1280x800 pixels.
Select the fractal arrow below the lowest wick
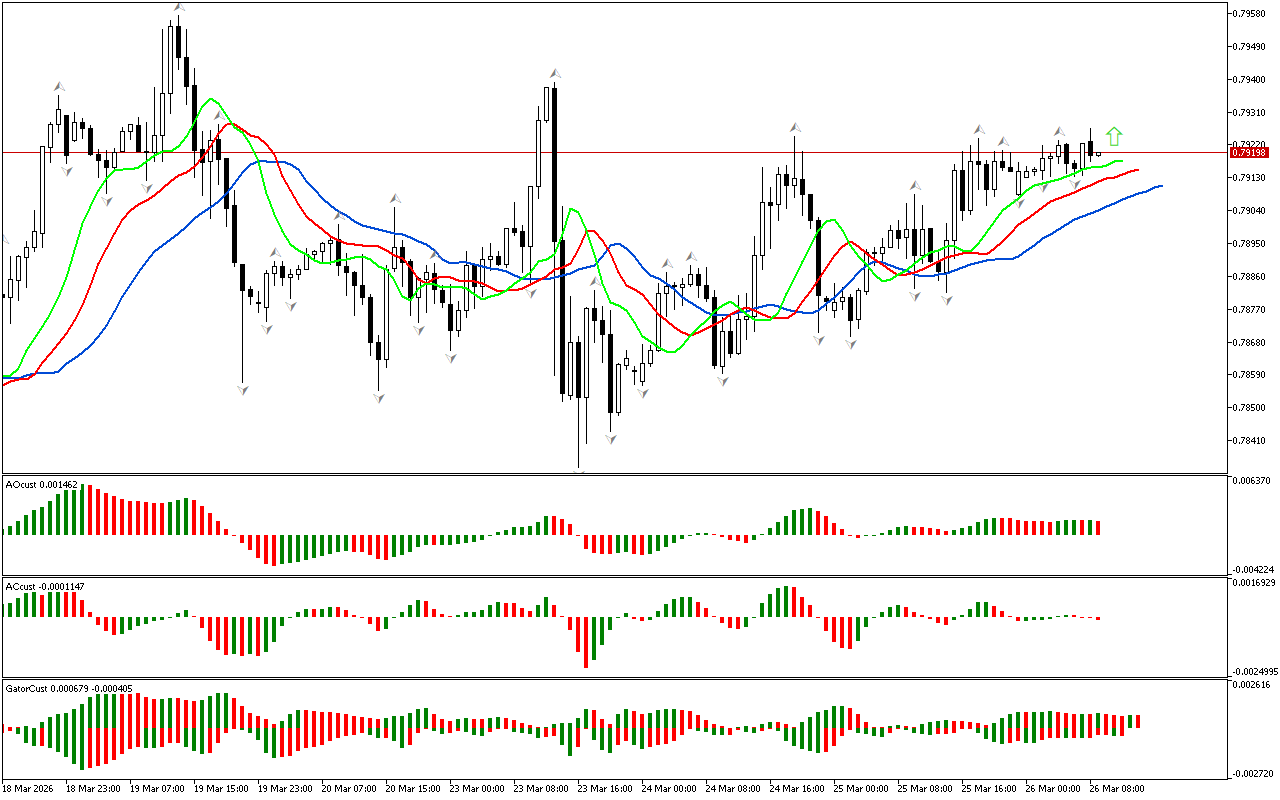click(579, 469)
